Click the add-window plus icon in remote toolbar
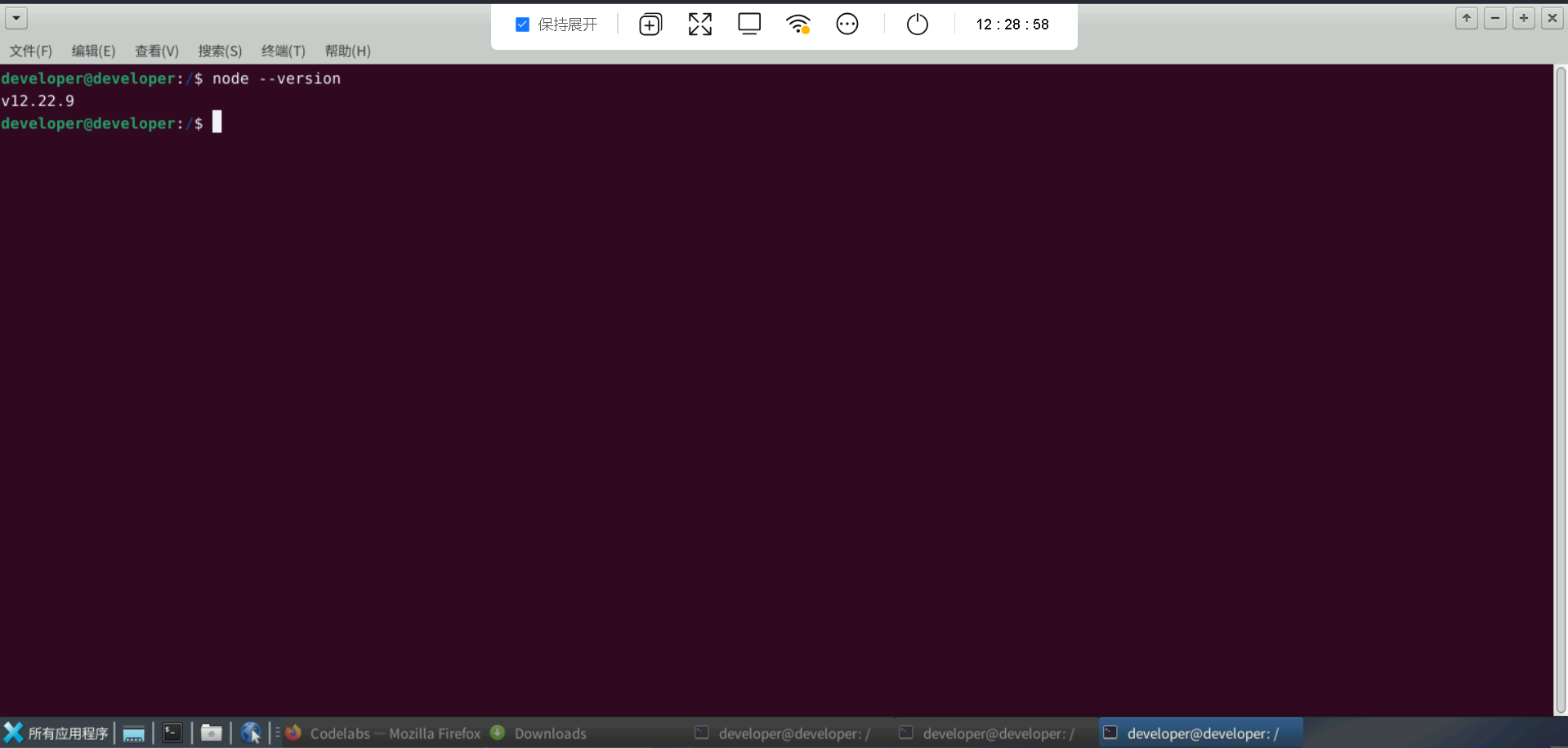 tap(650, 25)
